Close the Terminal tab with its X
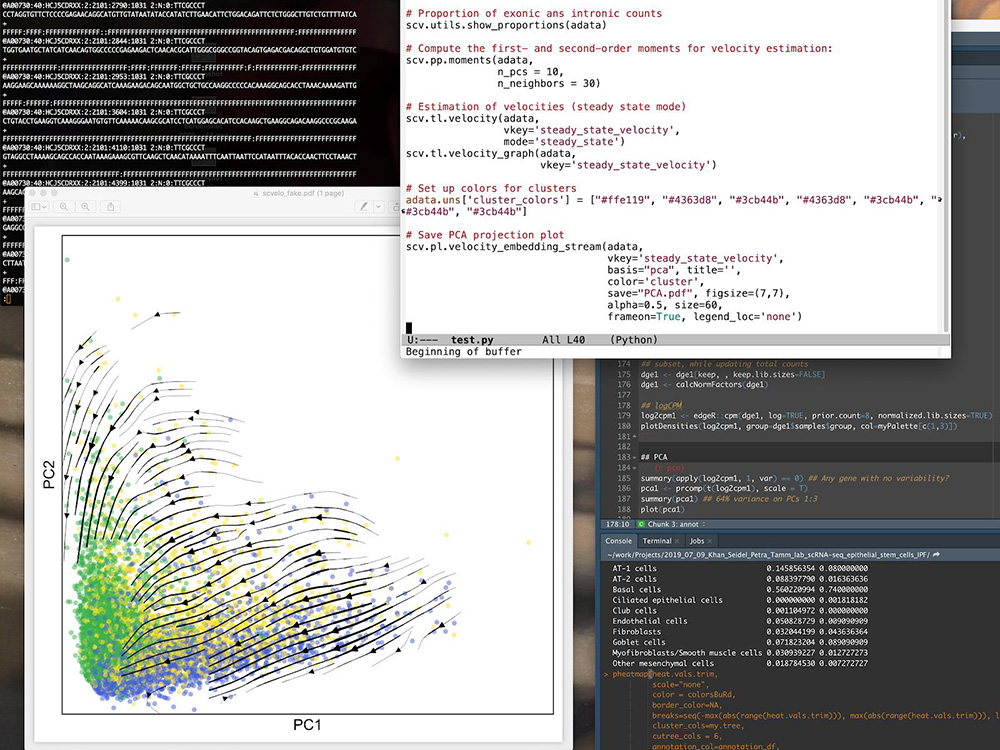Image resolution: width=1000 pixels, height=750 pixels. point(677,540)
